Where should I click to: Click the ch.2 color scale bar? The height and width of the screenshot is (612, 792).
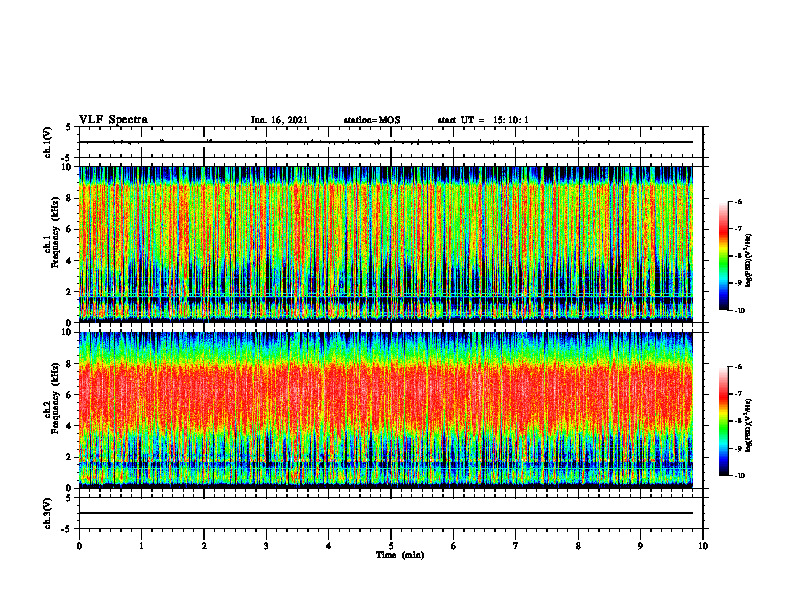point(723,421)
